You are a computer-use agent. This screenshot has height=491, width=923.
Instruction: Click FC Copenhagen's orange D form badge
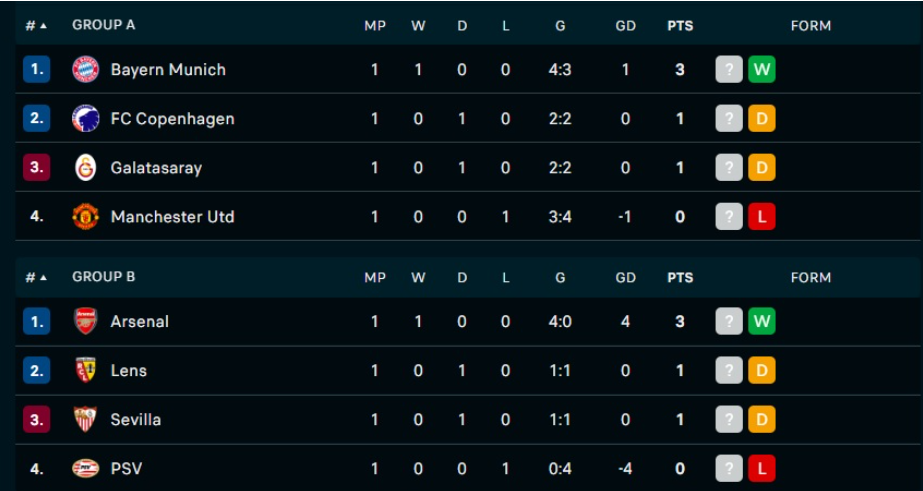coord(761,118)
